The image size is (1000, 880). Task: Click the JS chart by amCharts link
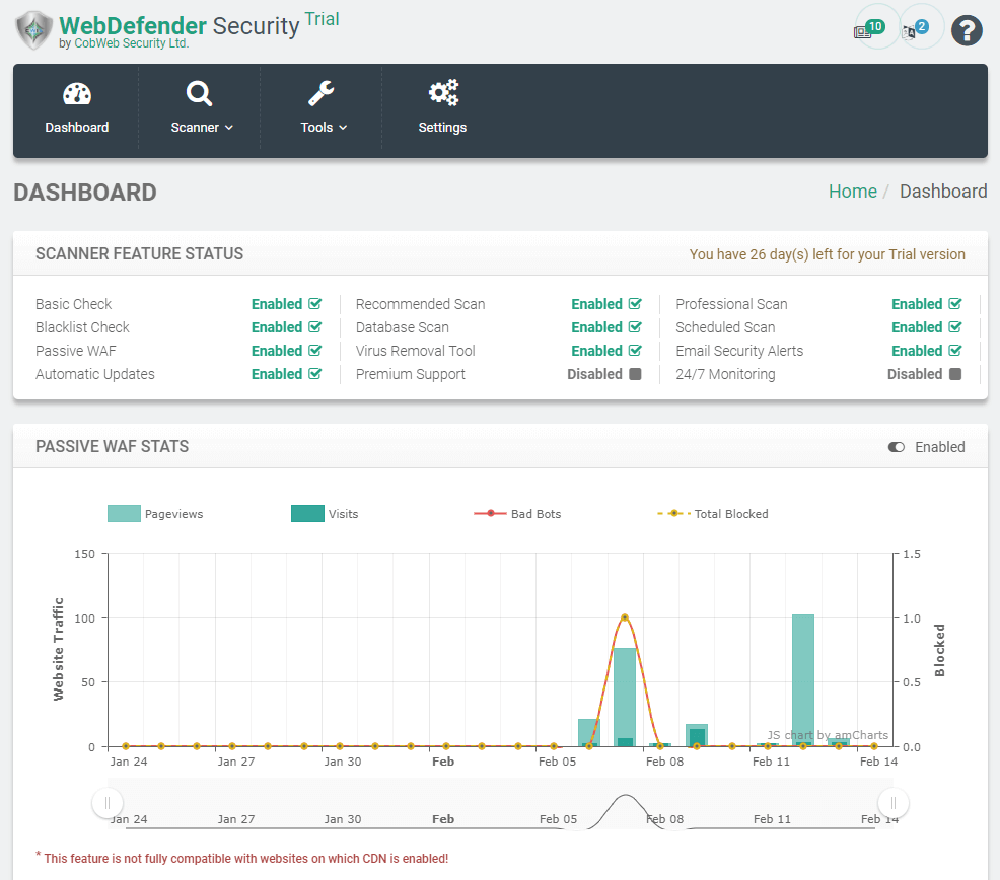(x=827, y=735)
